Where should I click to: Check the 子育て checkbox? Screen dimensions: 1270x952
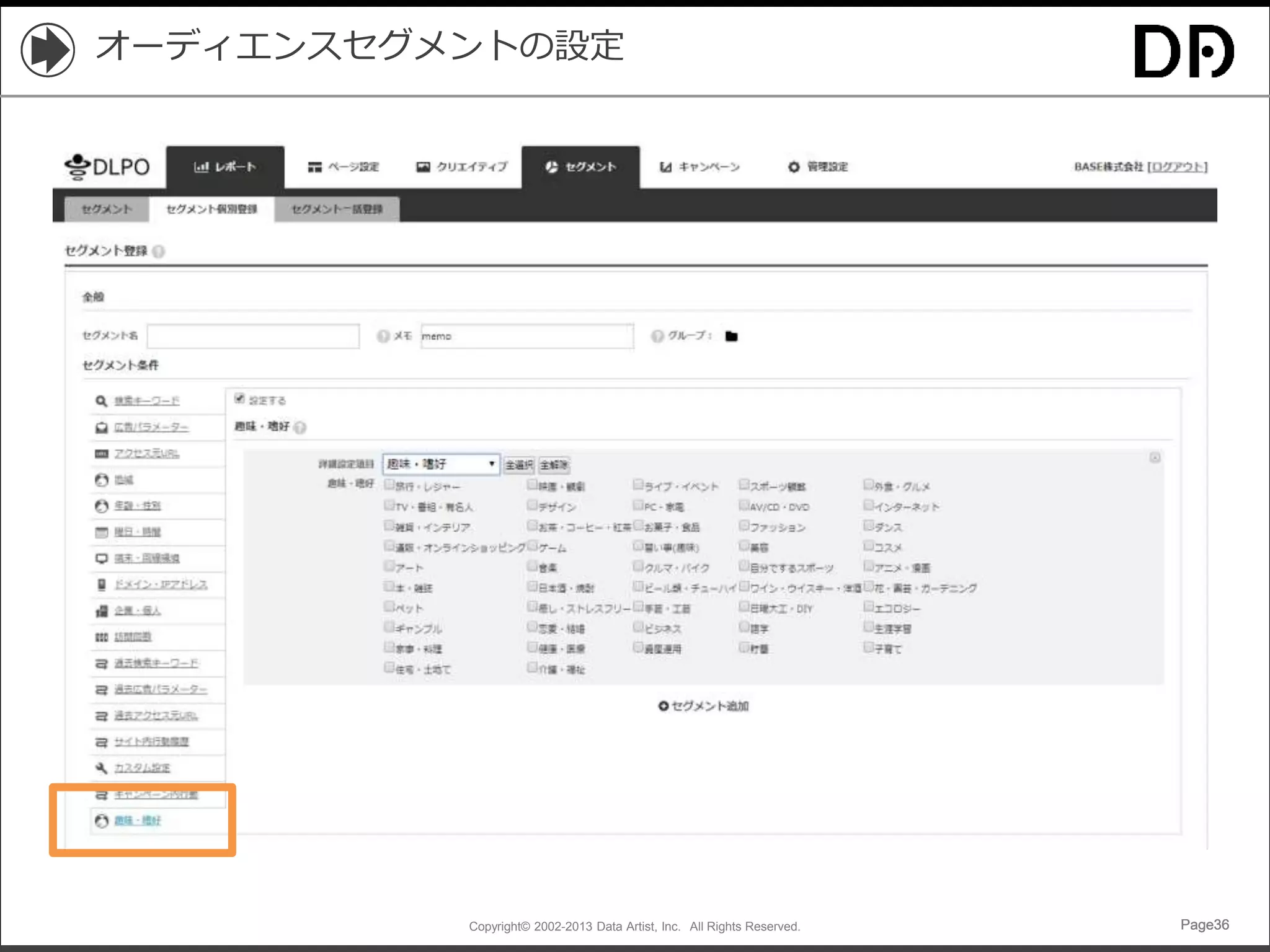(869, 646)
